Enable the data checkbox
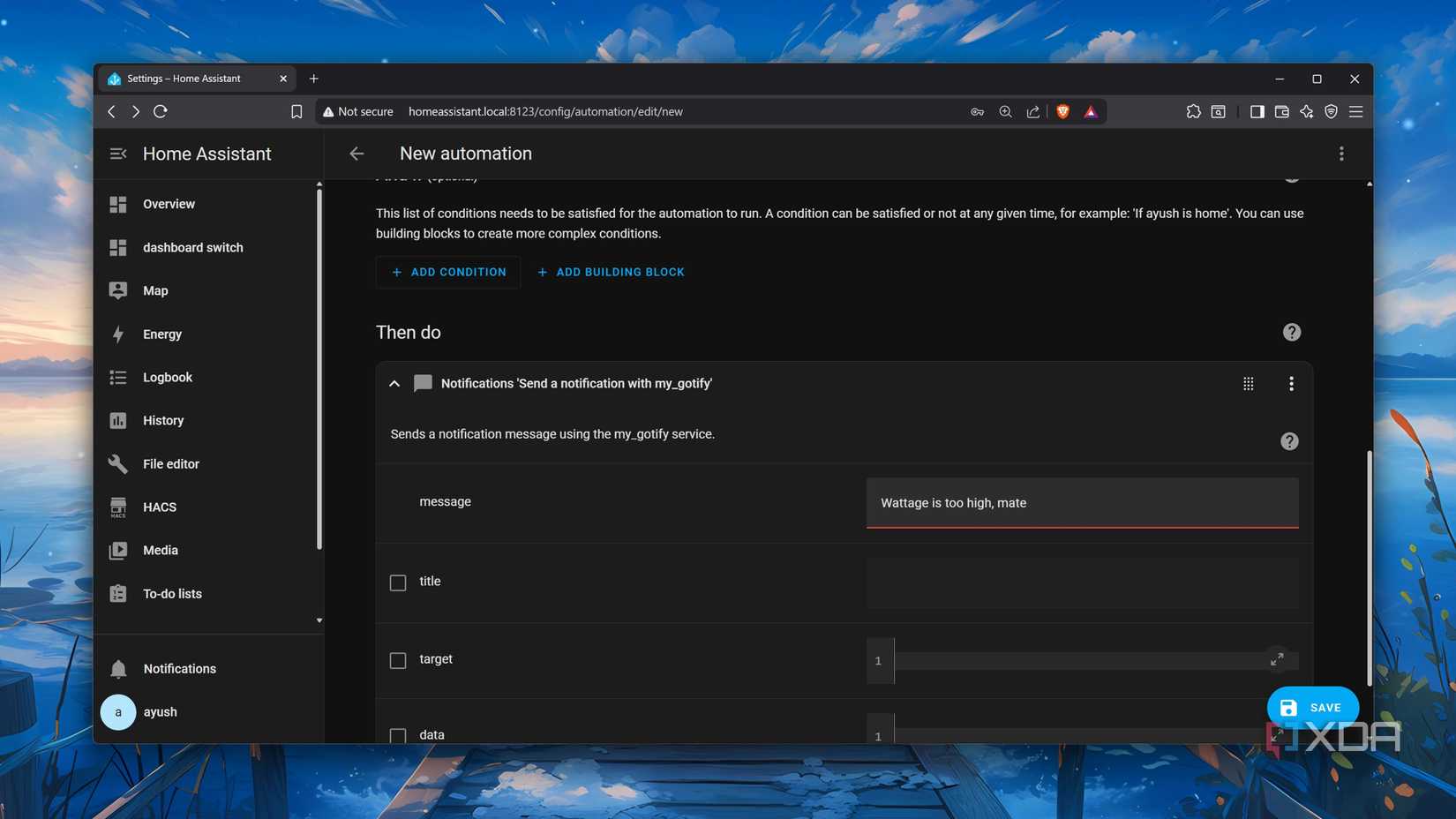 [x=398, y=735]
